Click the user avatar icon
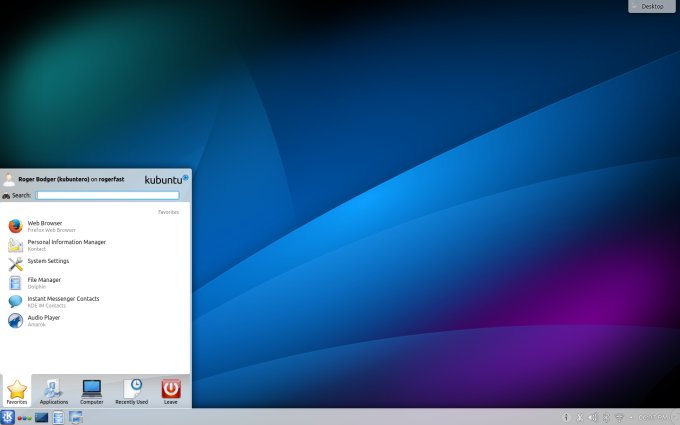The image size is (680, 425). (8, 179)
